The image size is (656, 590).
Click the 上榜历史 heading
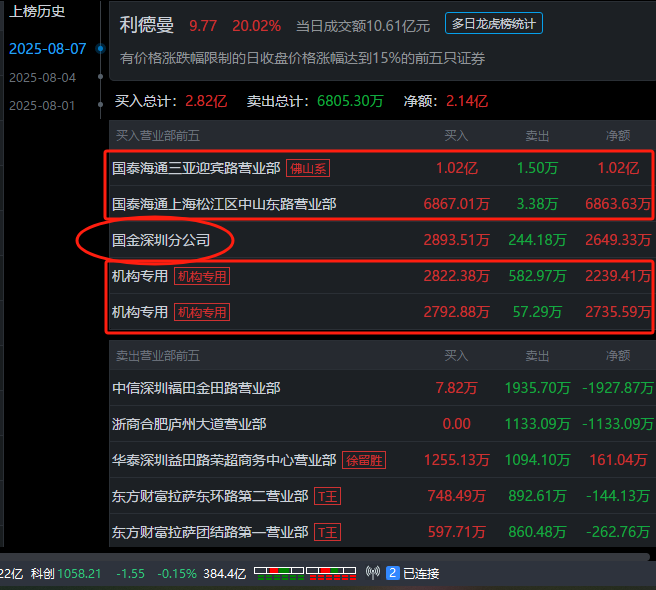tap(37, 11)
